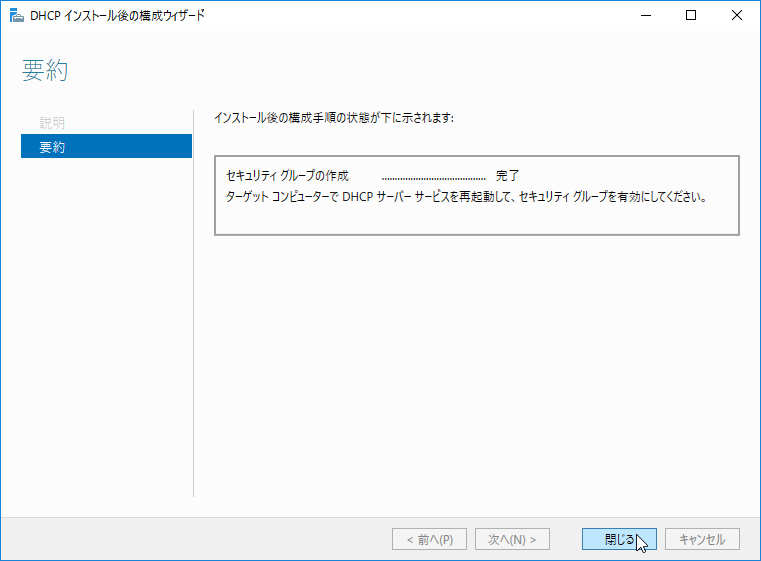
Task: Close the wizard using the X icon
Action: pos(736,16)
